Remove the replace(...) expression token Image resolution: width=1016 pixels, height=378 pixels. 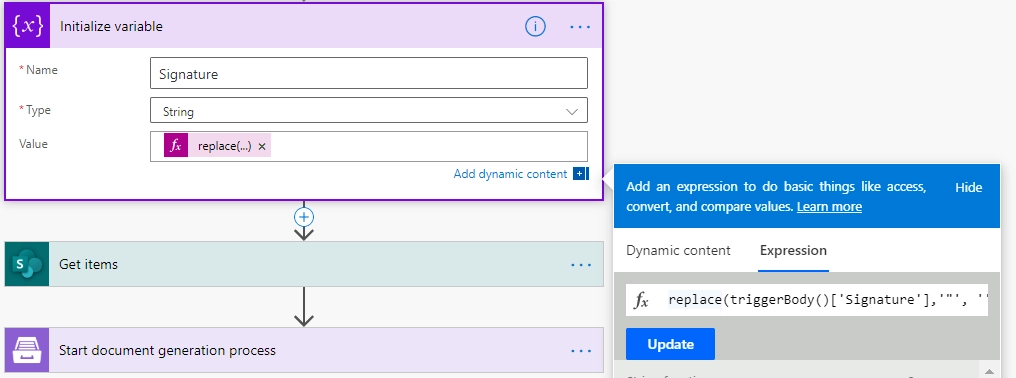pos(262,147)
